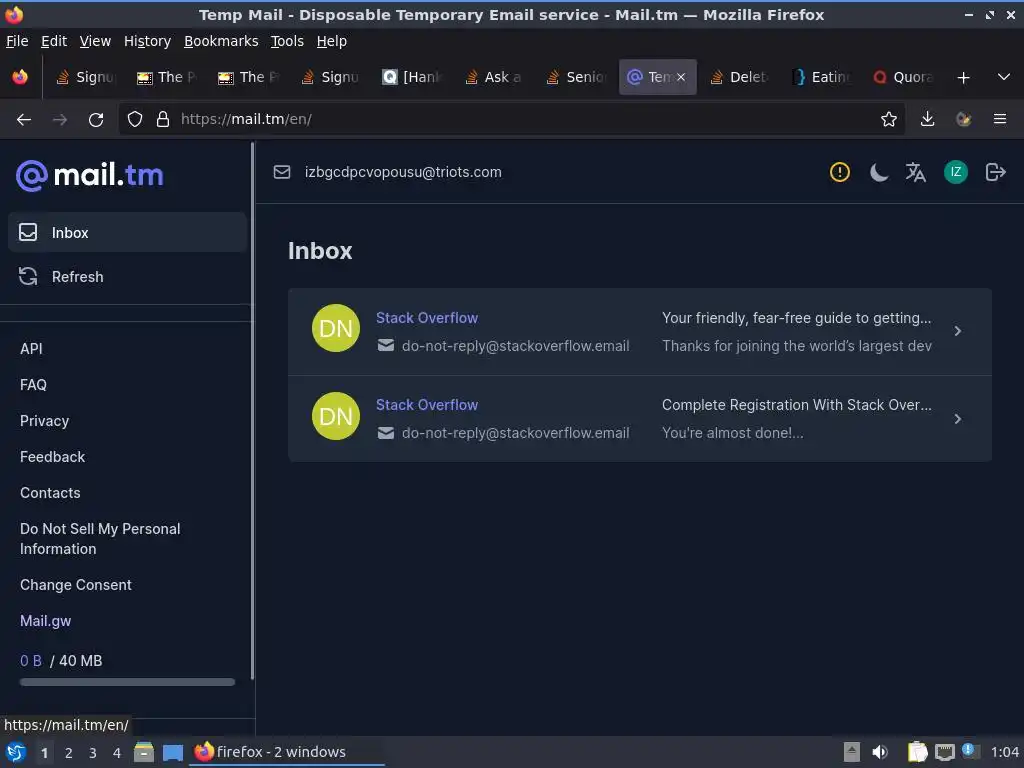
Task: Click DN avatar of Complete Registration email
Action: click(336, 416)
